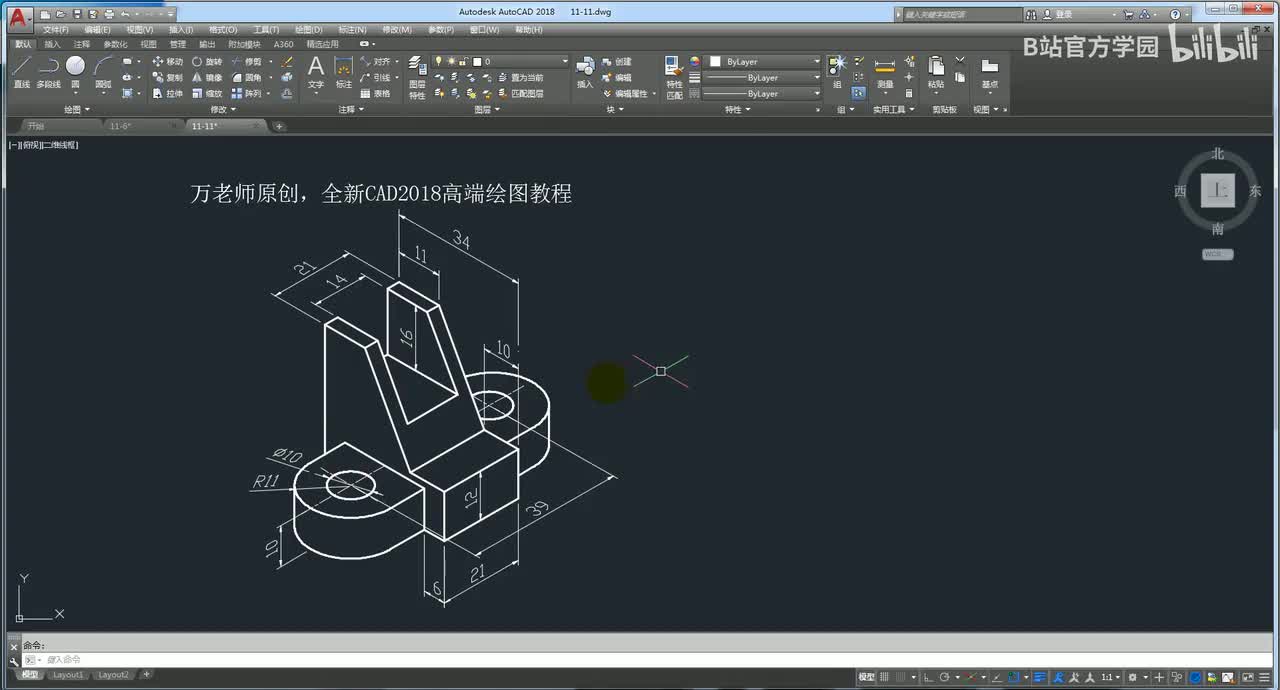Toggle ortho mode in status bar
This screenshot has width=1280, height=690.
click(928, 677)
